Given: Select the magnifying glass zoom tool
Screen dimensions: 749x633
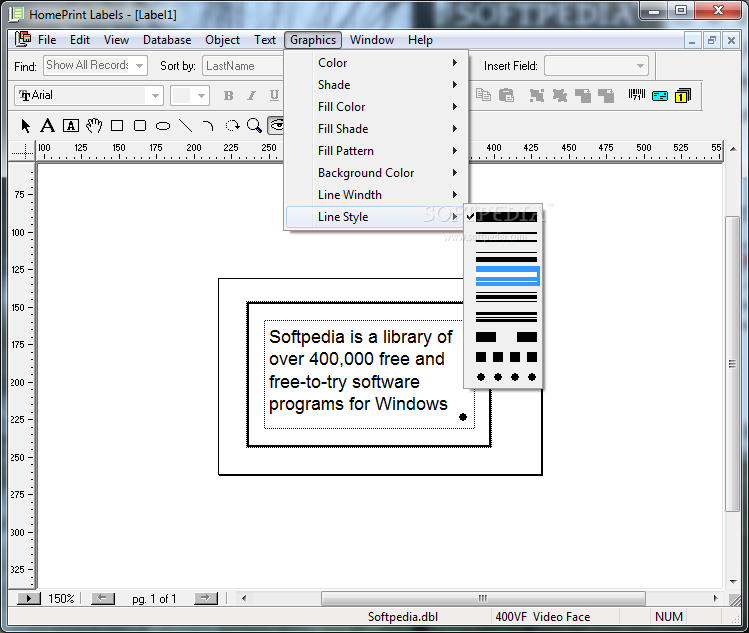Looking at the screenshot, I should coord(254,126).
